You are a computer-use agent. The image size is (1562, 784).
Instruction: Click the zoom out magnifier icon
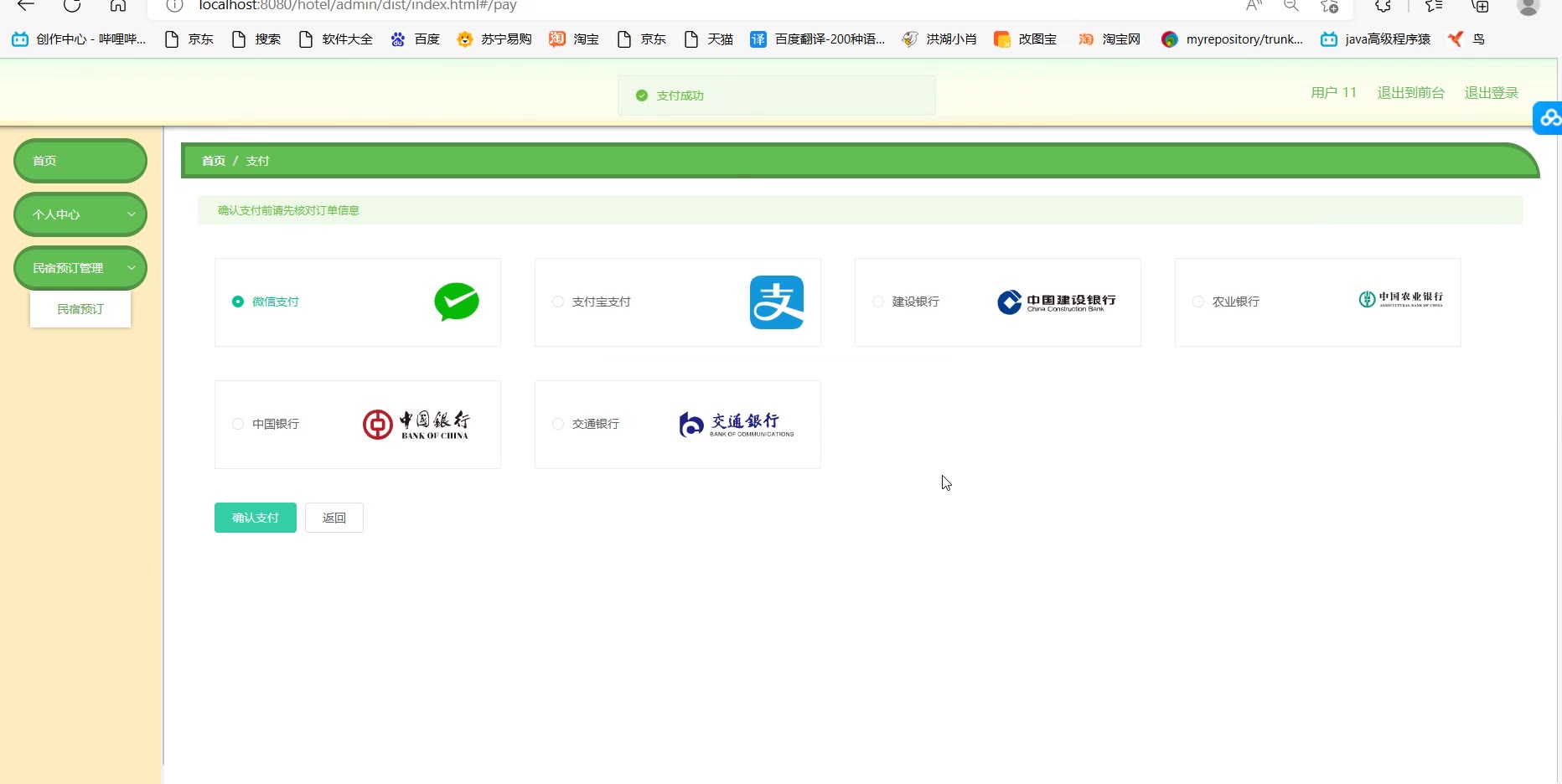pyautogui.click(x=1291, y=6)
